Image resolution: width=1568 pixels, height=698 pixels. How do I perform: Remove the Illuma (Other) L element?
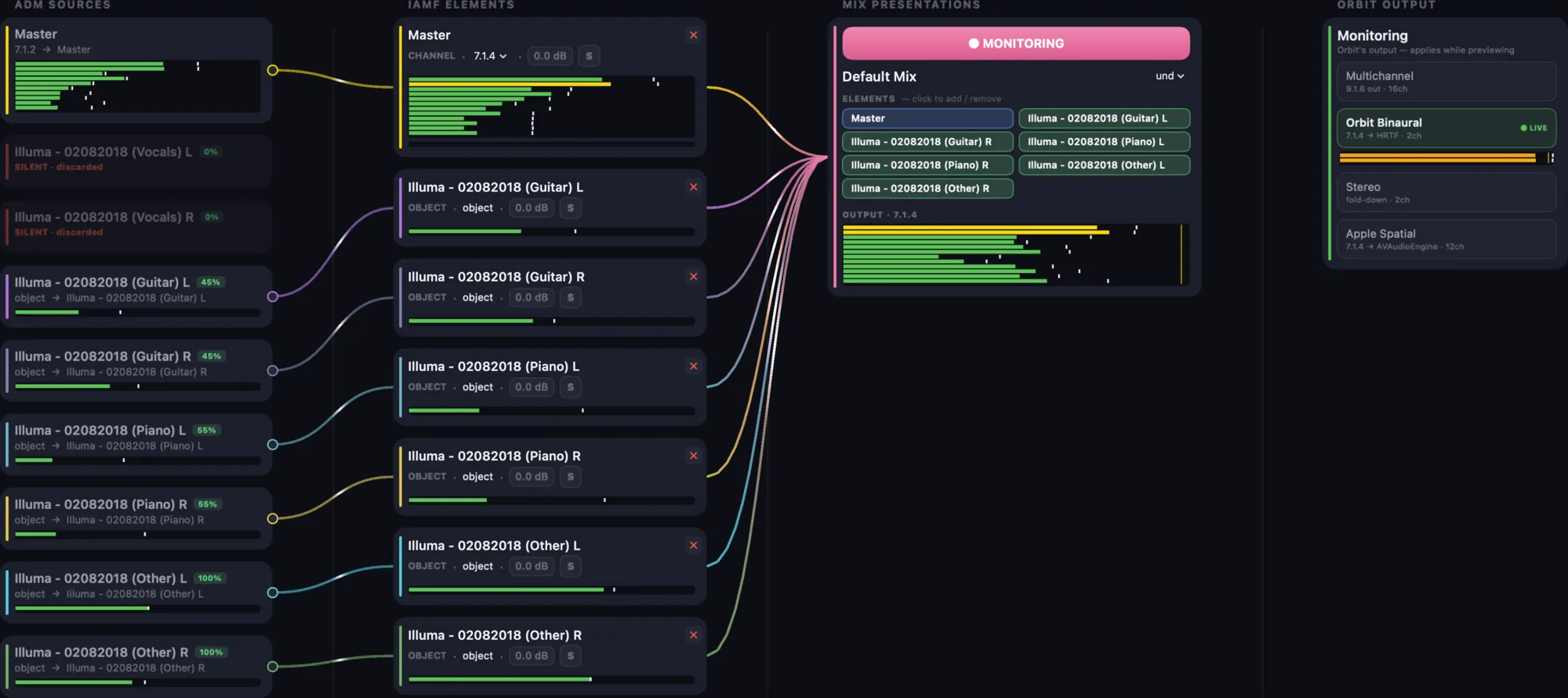[x=693, y=545]
